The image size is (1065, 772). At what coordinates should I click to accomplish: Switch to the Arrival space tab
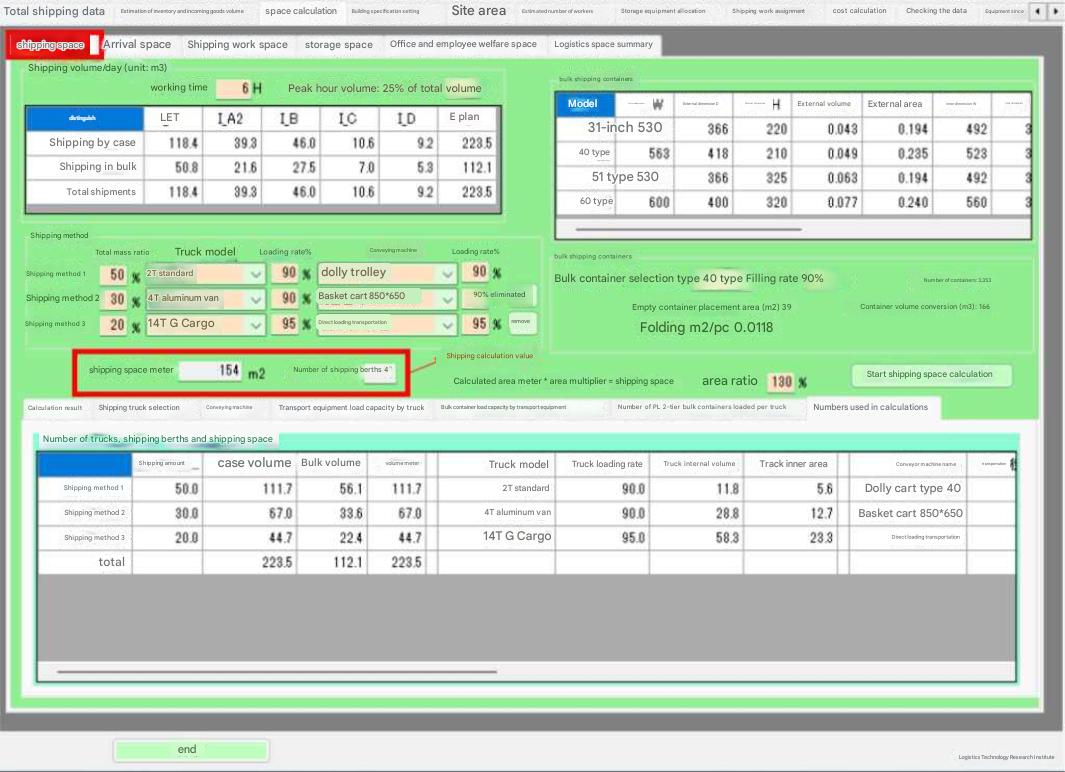click(x=137, y=45)
